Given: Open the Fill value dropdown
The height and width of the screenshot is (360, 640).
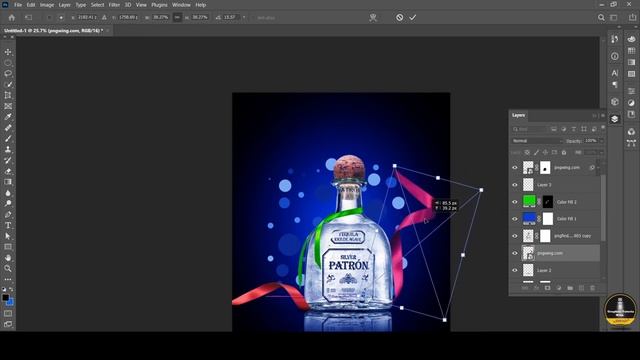Looking at the screenshot, I should (601, 152).
